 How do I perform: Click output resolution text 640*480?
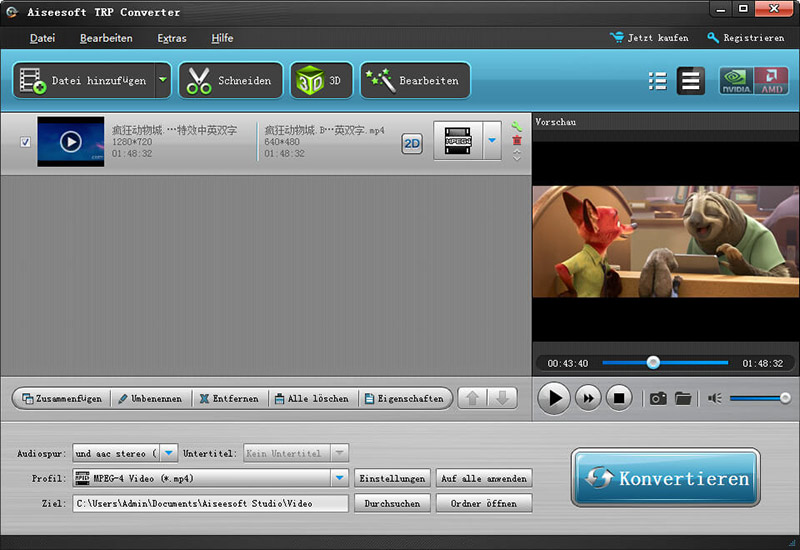[282, 142]
